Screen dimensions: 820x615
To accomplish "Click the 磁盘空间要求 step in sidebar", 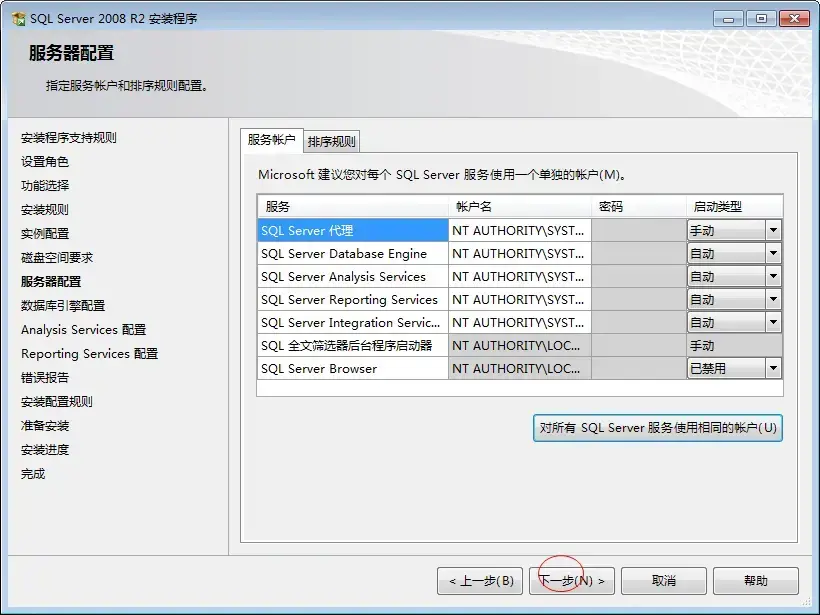I will (57, 258).
